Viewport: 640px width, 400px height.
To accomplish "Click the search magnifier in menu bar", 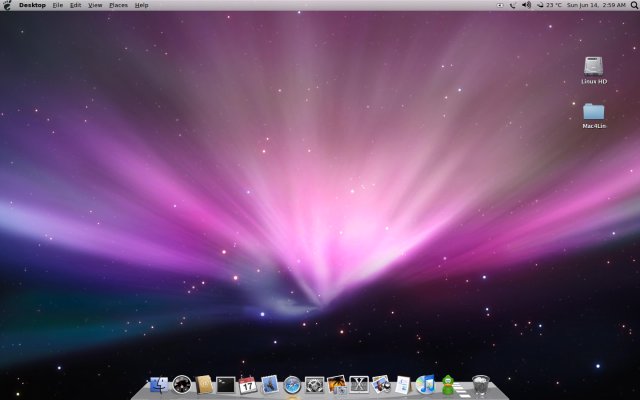I will (632, 5).
